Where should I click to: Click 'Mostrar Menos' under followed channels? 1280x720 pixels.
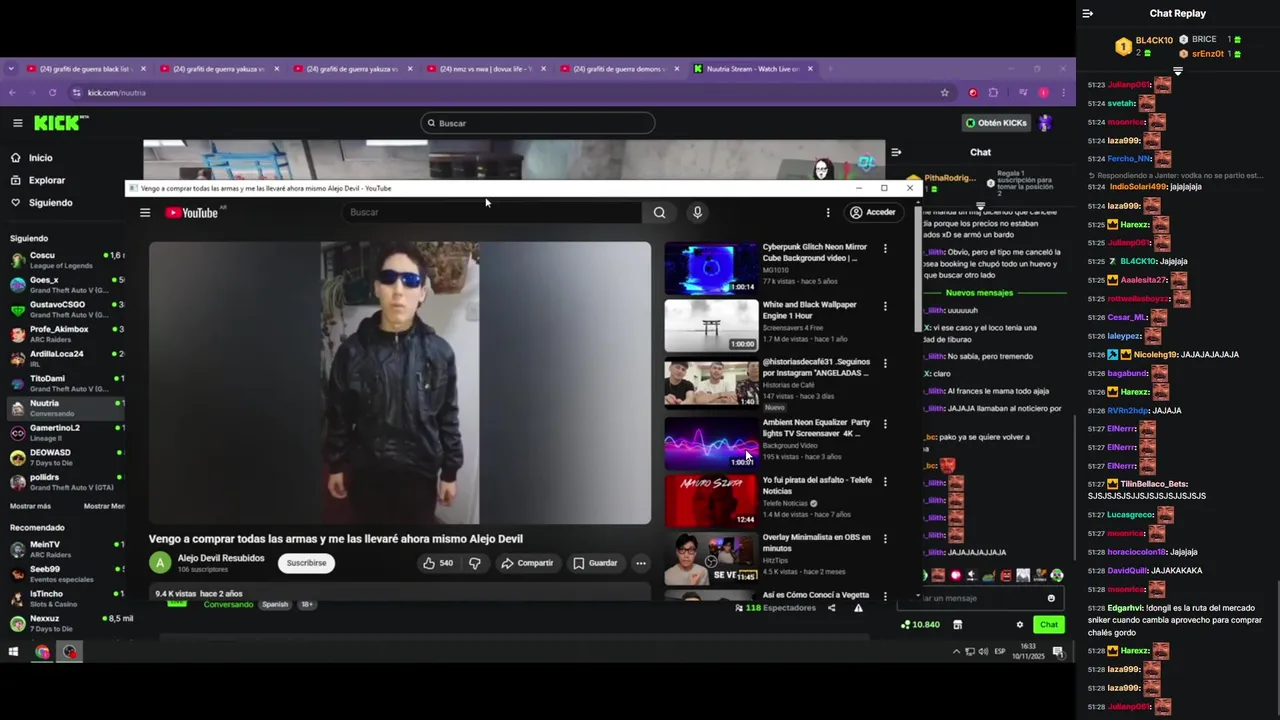(x=104, y=506)
